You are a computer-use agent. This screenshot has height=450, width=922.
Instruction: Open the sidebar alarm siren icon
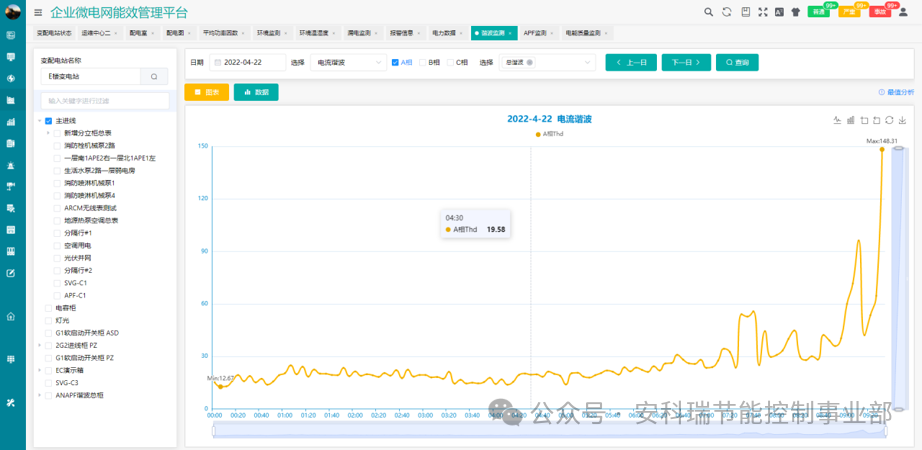(x=11, y=165)
